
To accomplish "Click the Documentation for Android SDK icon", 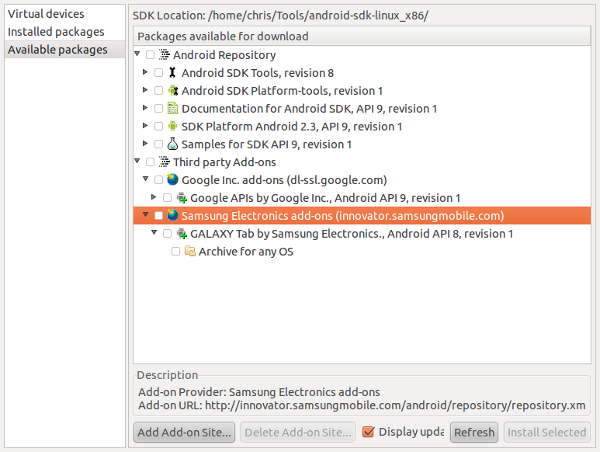I will click(x=172, y=109).
